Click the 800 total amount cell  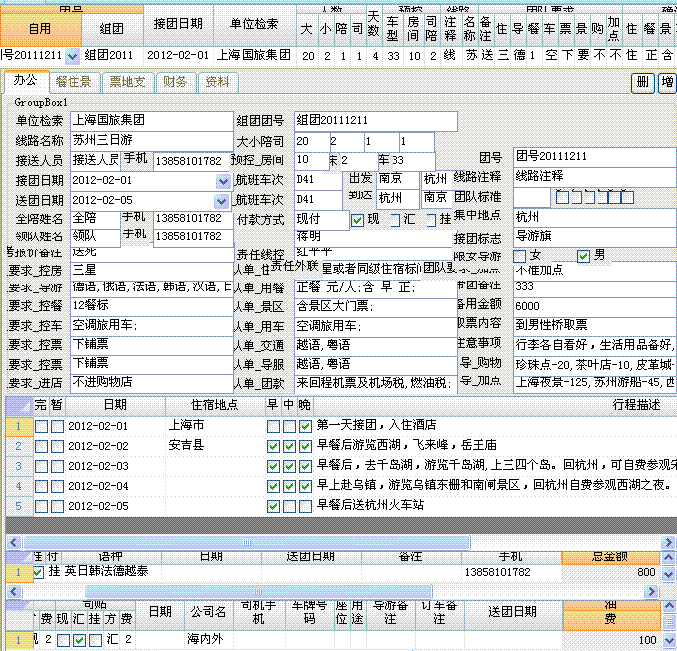610,572
